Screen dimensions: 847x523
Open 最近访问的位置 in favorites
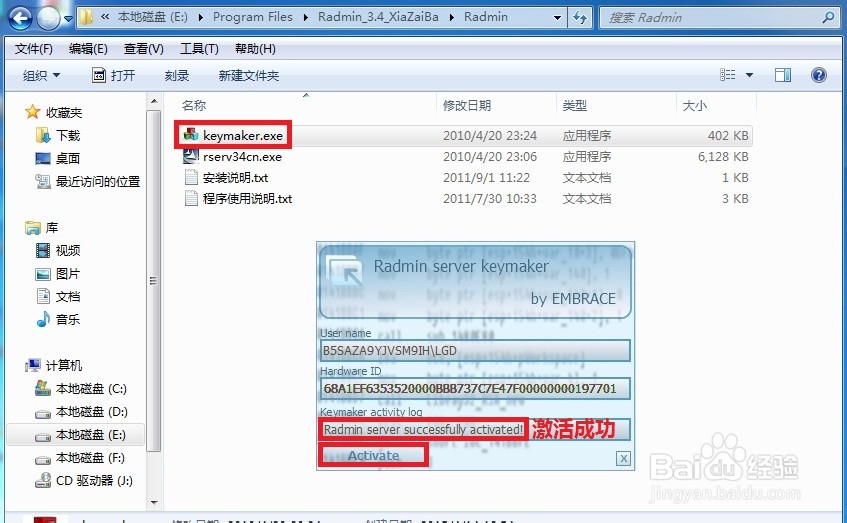click(x=98, y=182)
